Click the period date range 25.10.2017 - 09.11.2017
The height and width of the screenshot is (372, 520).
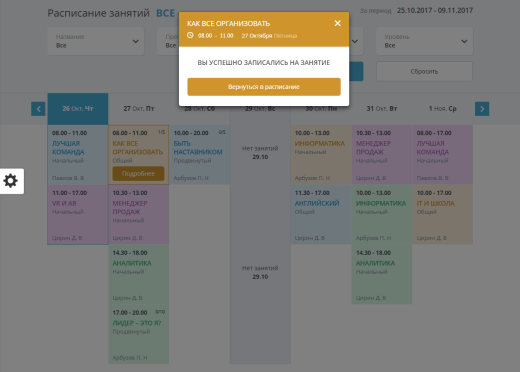click(435, 11)
